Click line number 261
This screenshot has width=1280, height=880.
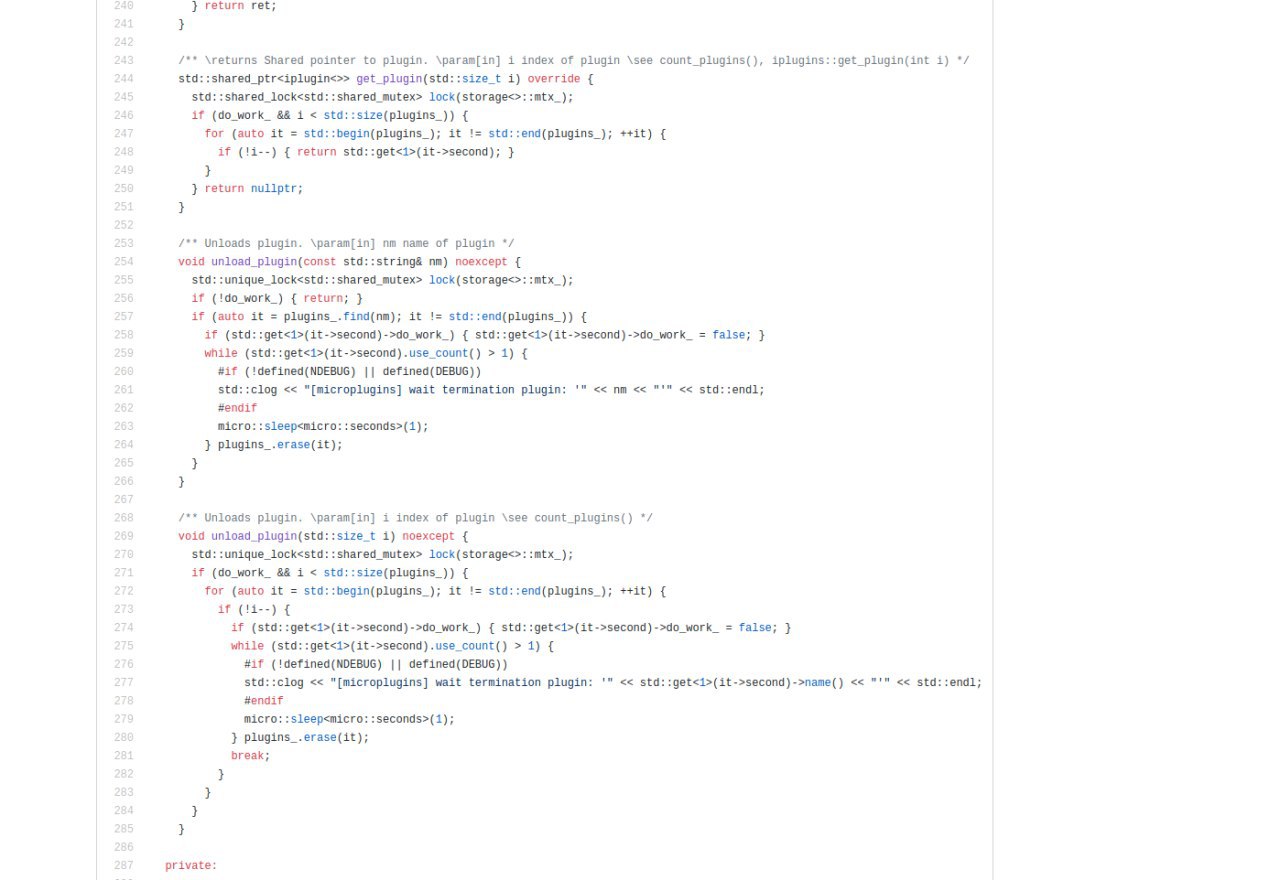[x=123, y=390]
